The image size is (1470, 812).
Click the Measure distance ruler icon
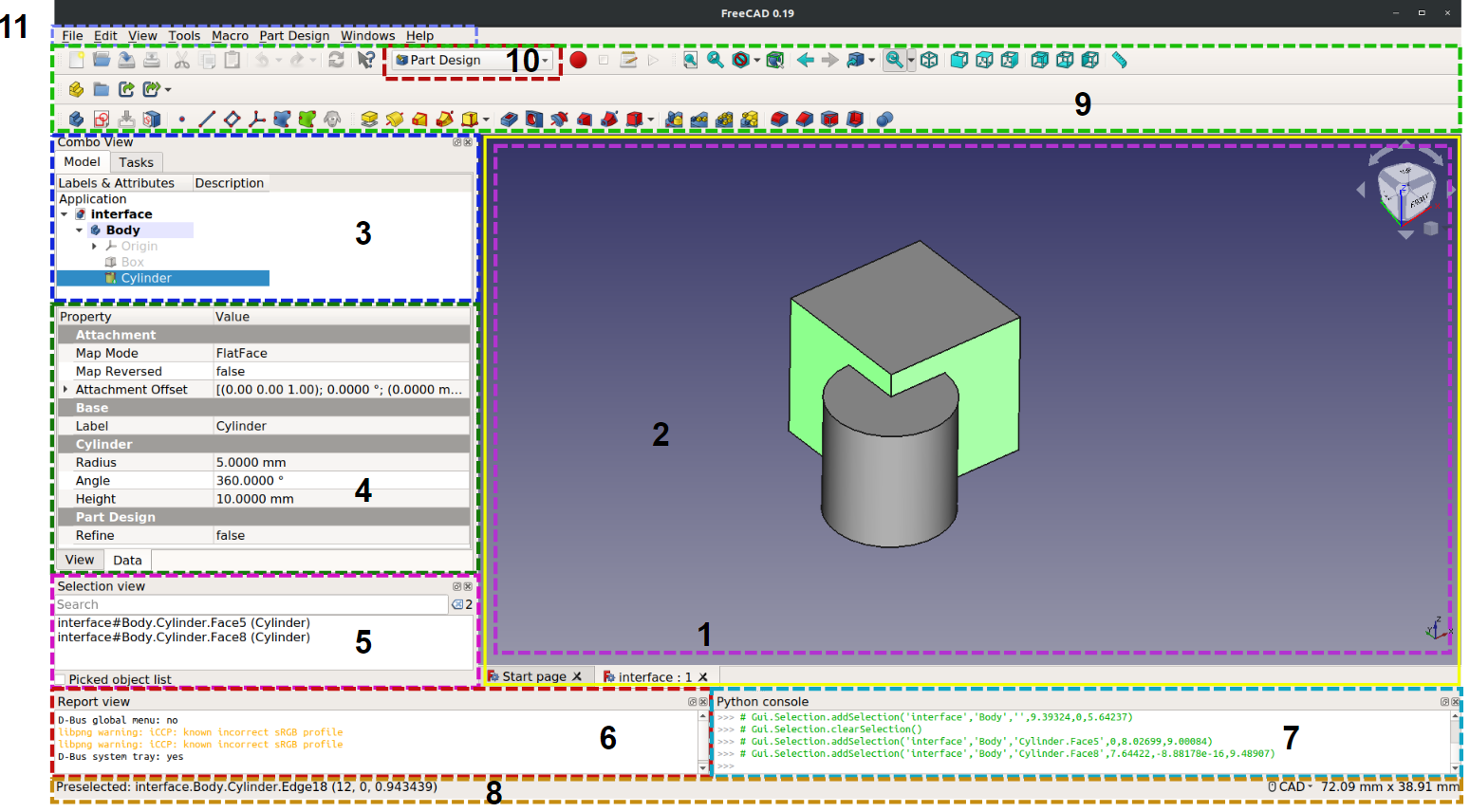1120,60
